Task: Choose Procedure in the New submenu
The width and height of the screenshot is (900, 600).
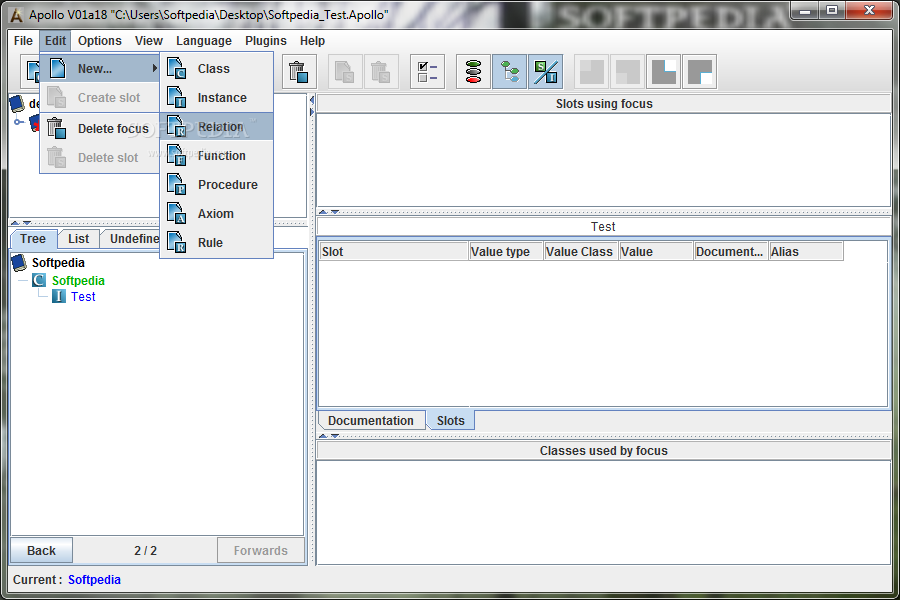Action: pyautogui.click(x=216, y=184)
